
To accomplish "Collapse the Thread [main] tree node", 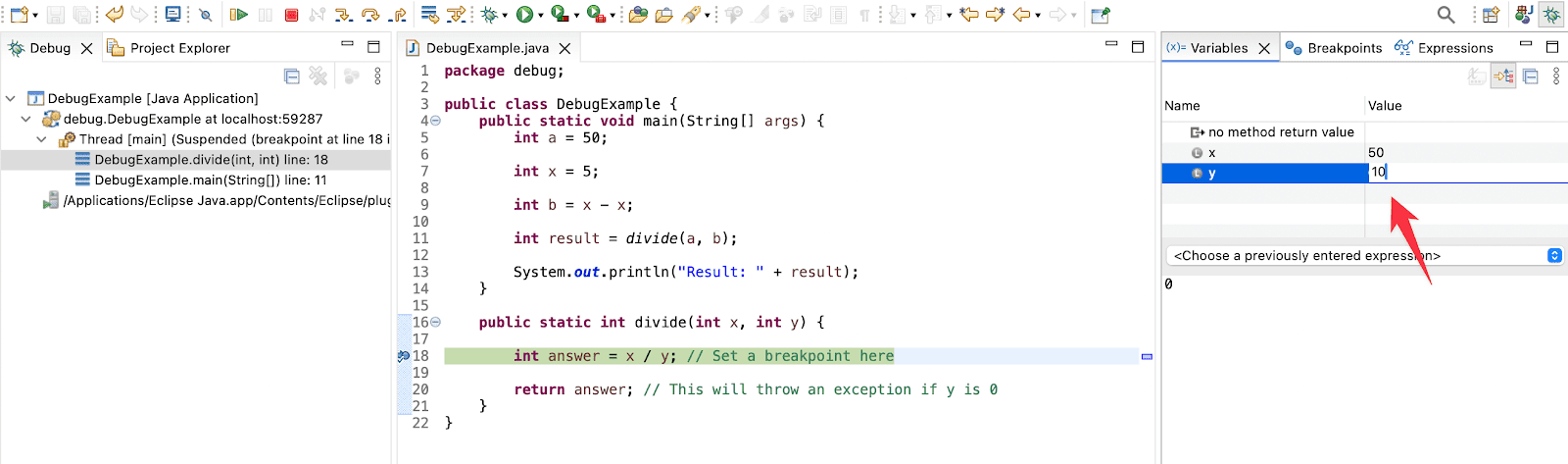I will pos(41,139).
